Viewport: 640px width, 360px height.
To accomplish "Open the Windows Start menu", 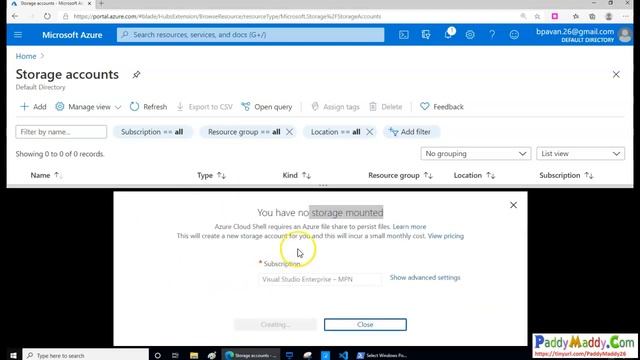I will (x=13, y=355).
